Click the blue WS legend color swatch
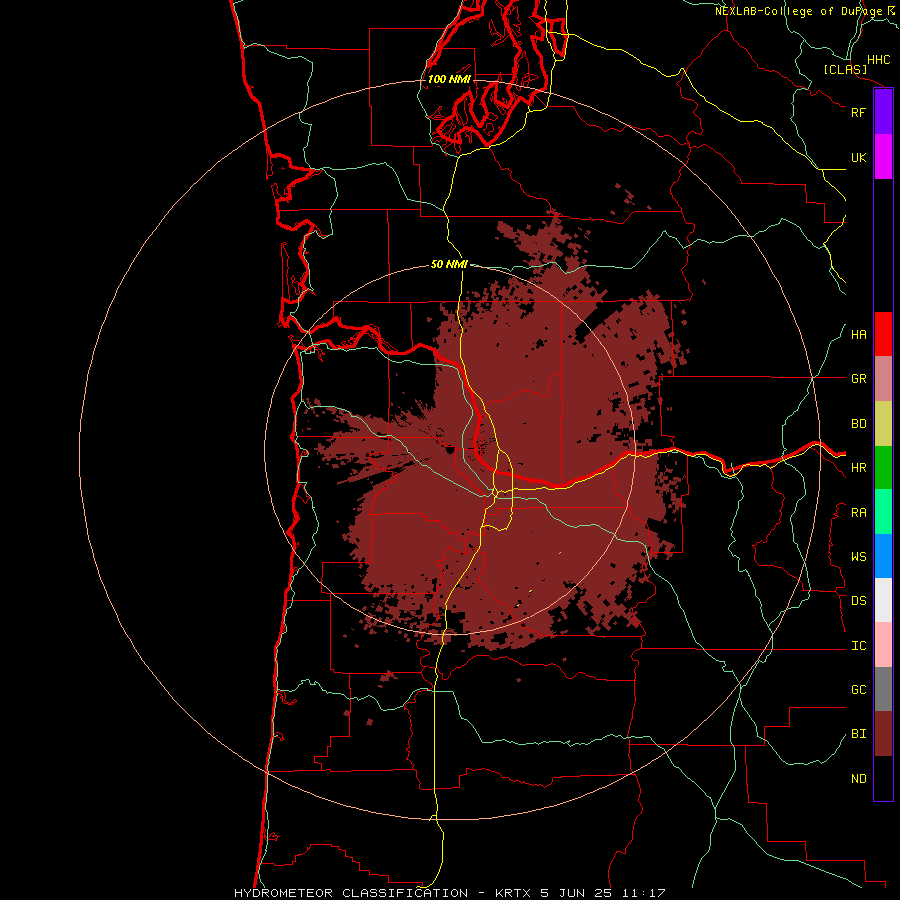This screenshot has width=900, height=900. click(x=883, y=556)
